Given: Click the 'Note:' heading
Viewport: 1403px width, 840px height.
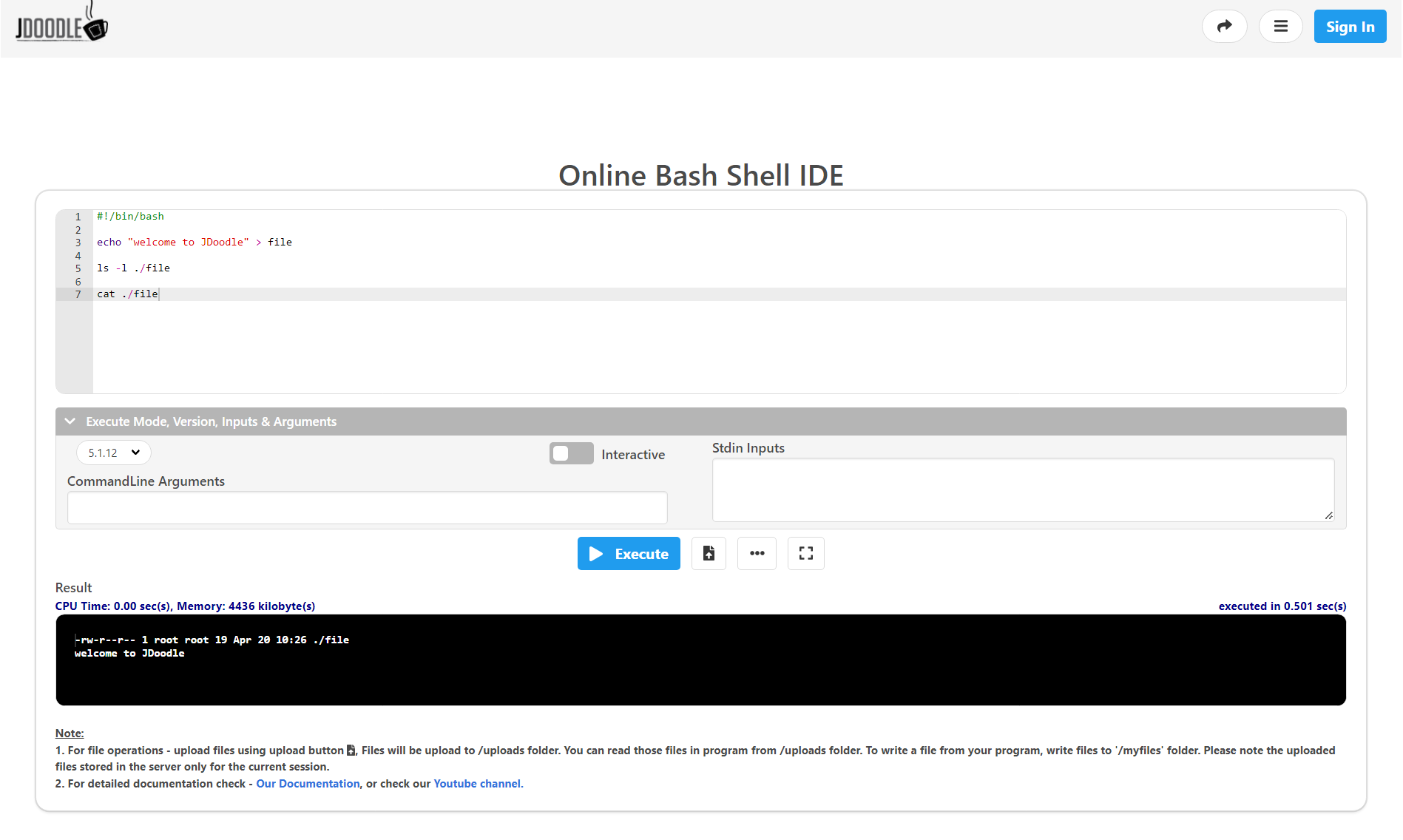Looking at the screenshot, I should pos(70,734).
